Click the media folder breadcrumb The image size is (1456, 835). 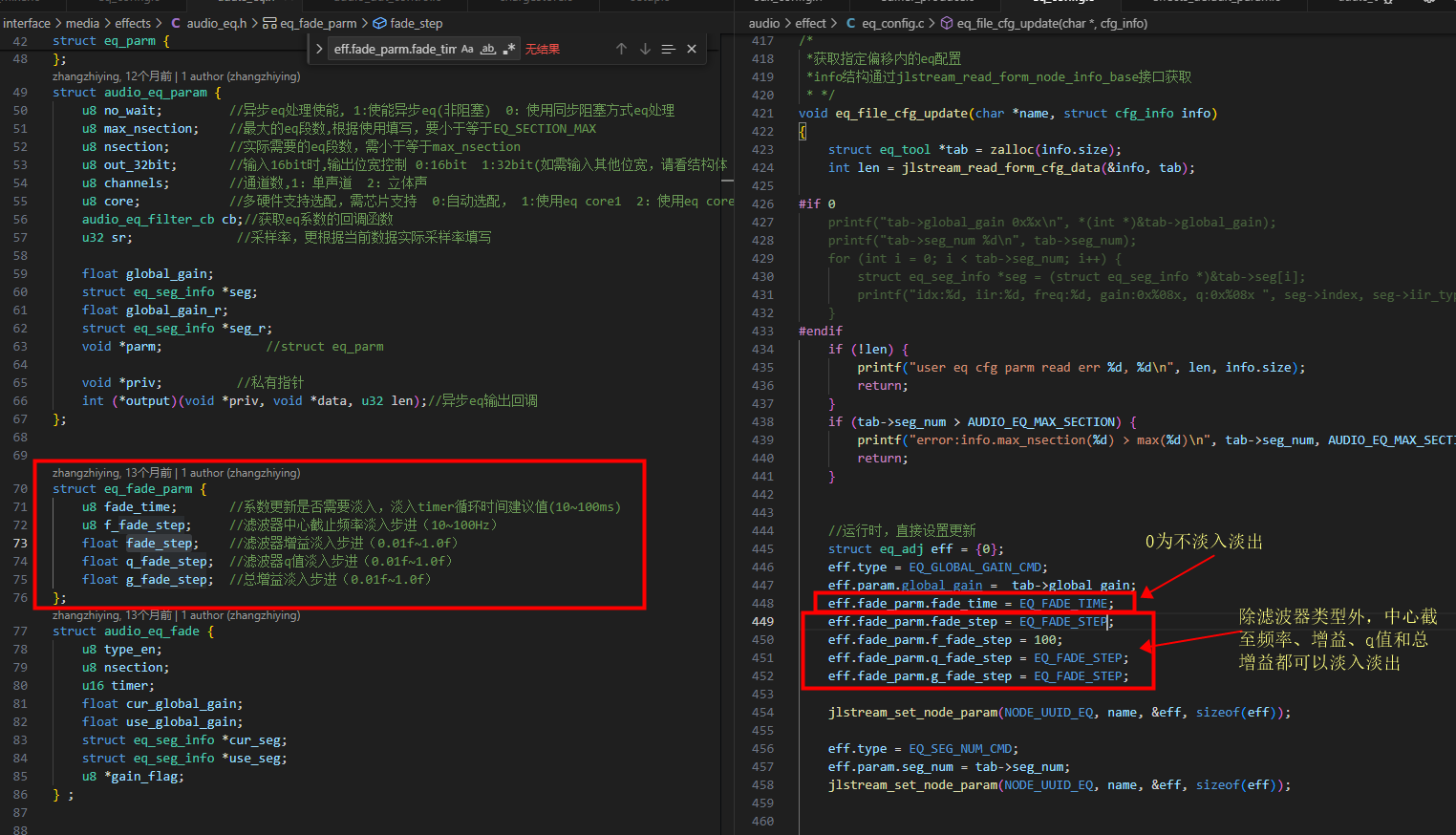(82, 23)
